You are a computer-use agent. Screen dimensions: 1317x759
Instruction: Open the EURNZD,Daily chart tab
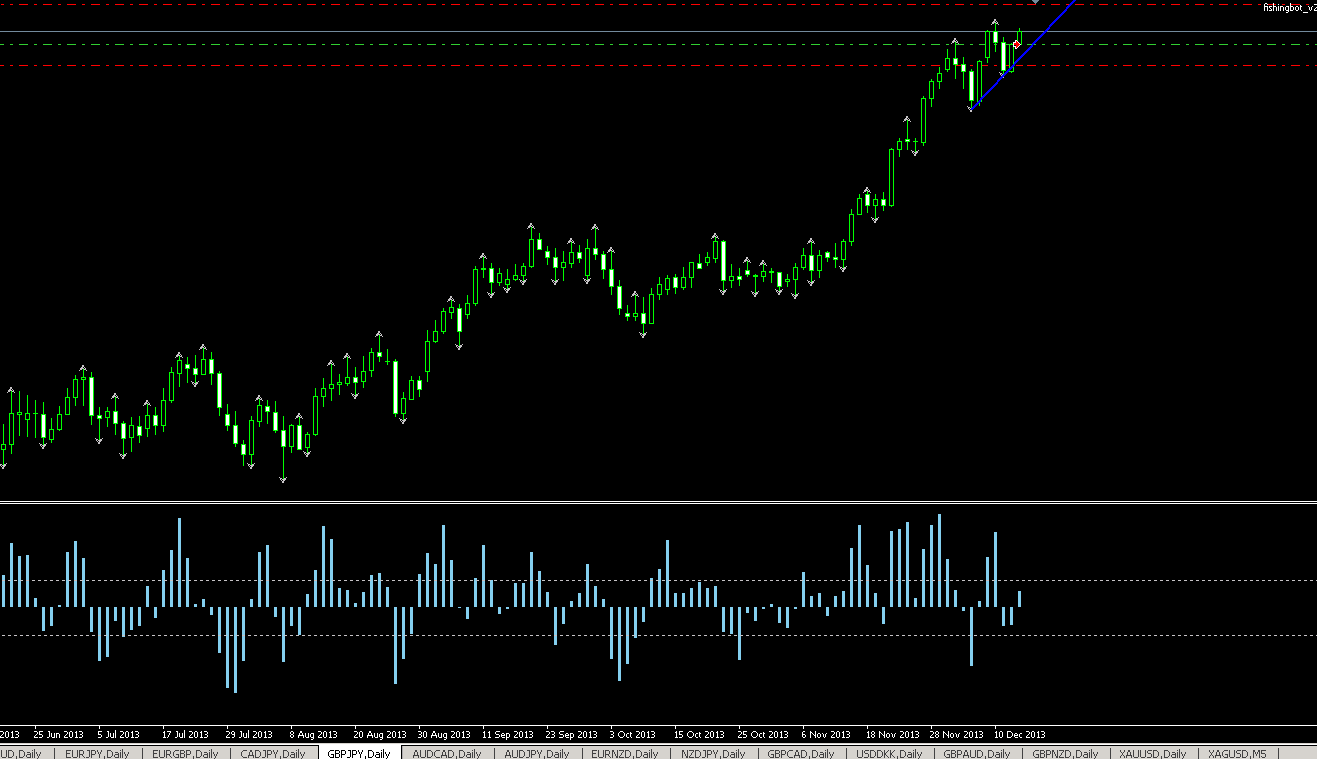click(x=625, y=753)
